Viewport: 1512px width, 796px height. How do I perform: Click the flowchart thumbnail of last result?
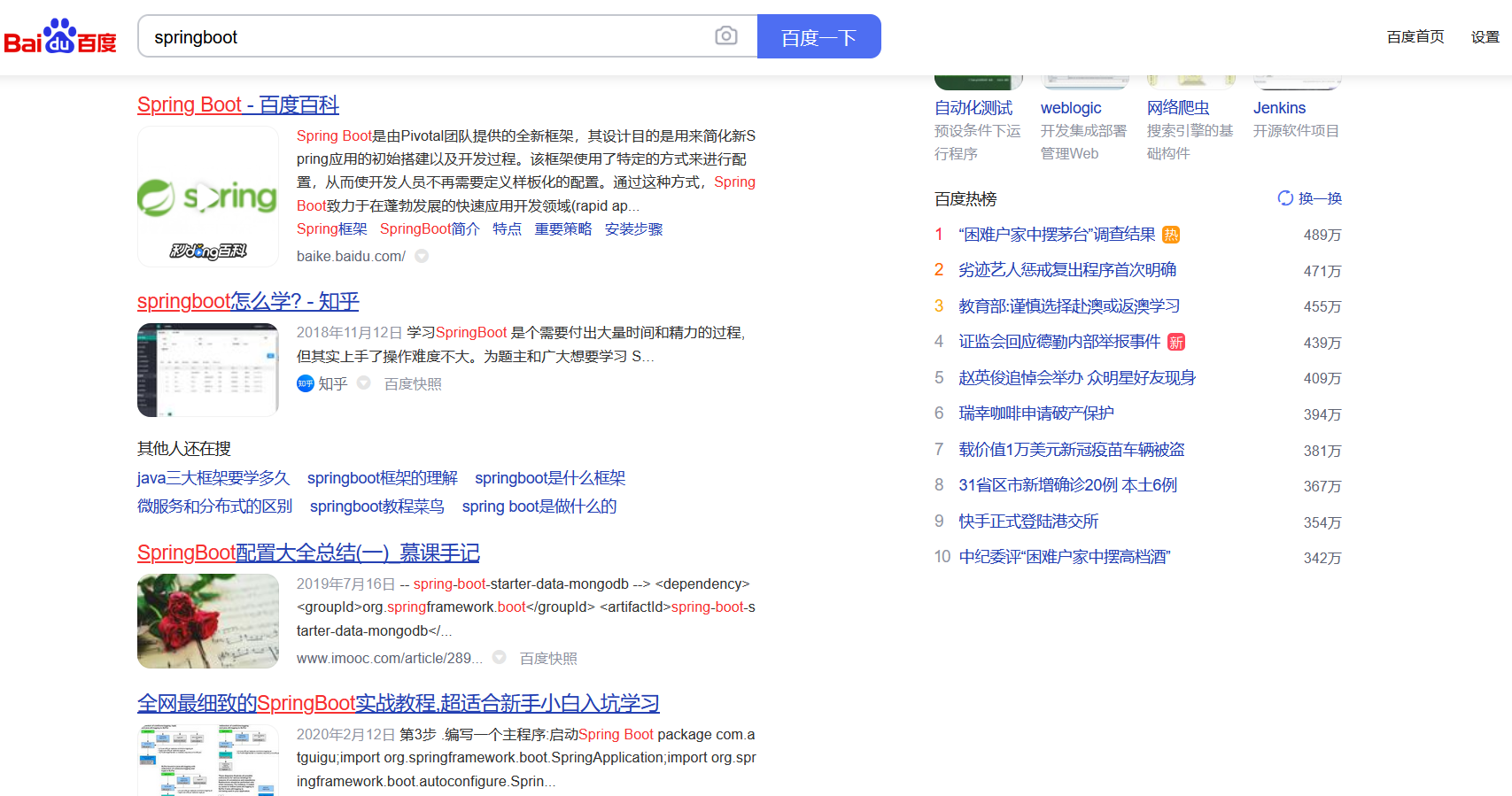coord(208,761)
